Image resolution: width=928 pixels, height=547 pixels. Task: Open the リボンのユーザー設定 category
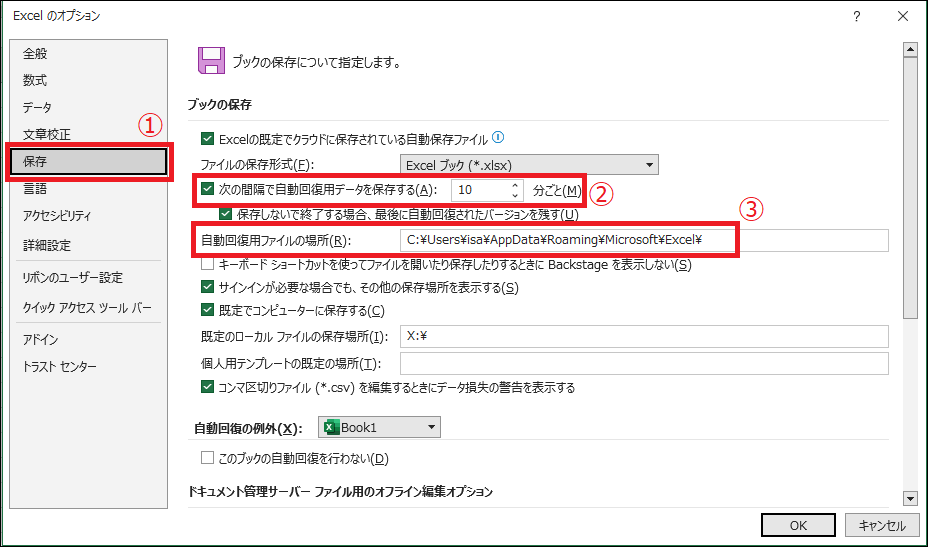click(x=73, y=278)
